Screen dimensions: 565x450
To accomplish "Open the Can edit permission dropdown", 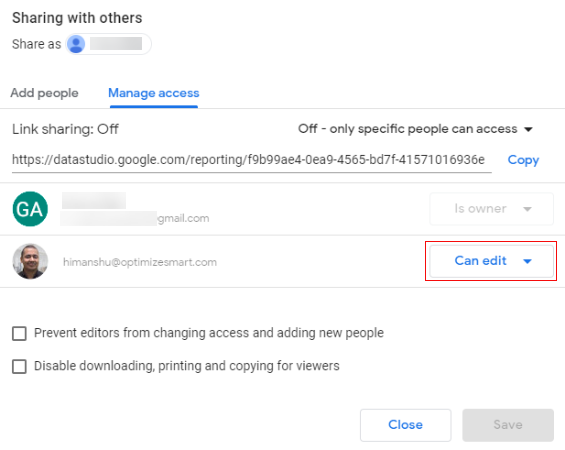I will [x=491, y=261].
